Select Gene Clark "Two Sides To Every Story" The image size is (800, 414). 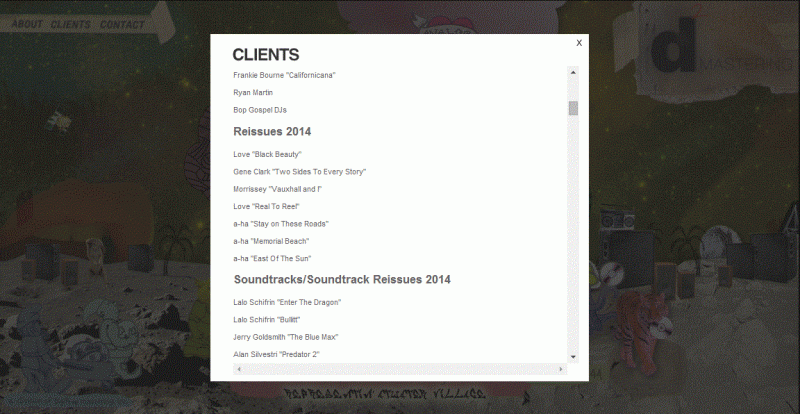coord(299,172)
